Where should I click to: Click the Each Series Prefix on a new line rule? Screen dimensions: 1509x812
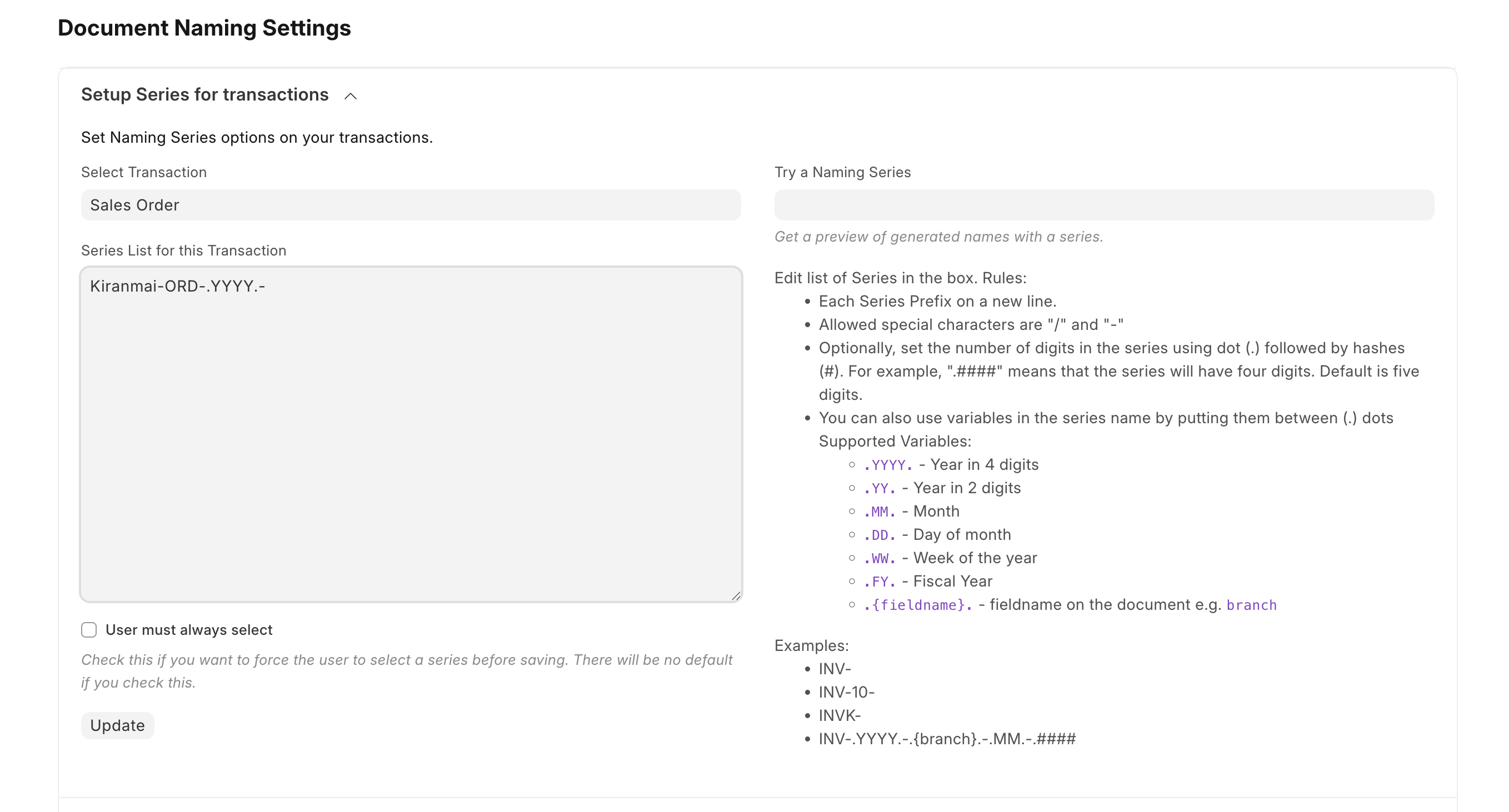pyautogui.click(x=937, y=301)
